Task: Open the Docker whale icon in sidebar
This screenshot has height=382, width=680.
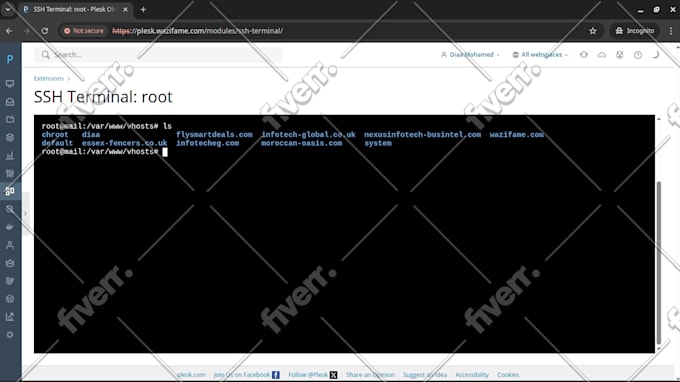Action: pyautogui.click(x=10, y=227)
